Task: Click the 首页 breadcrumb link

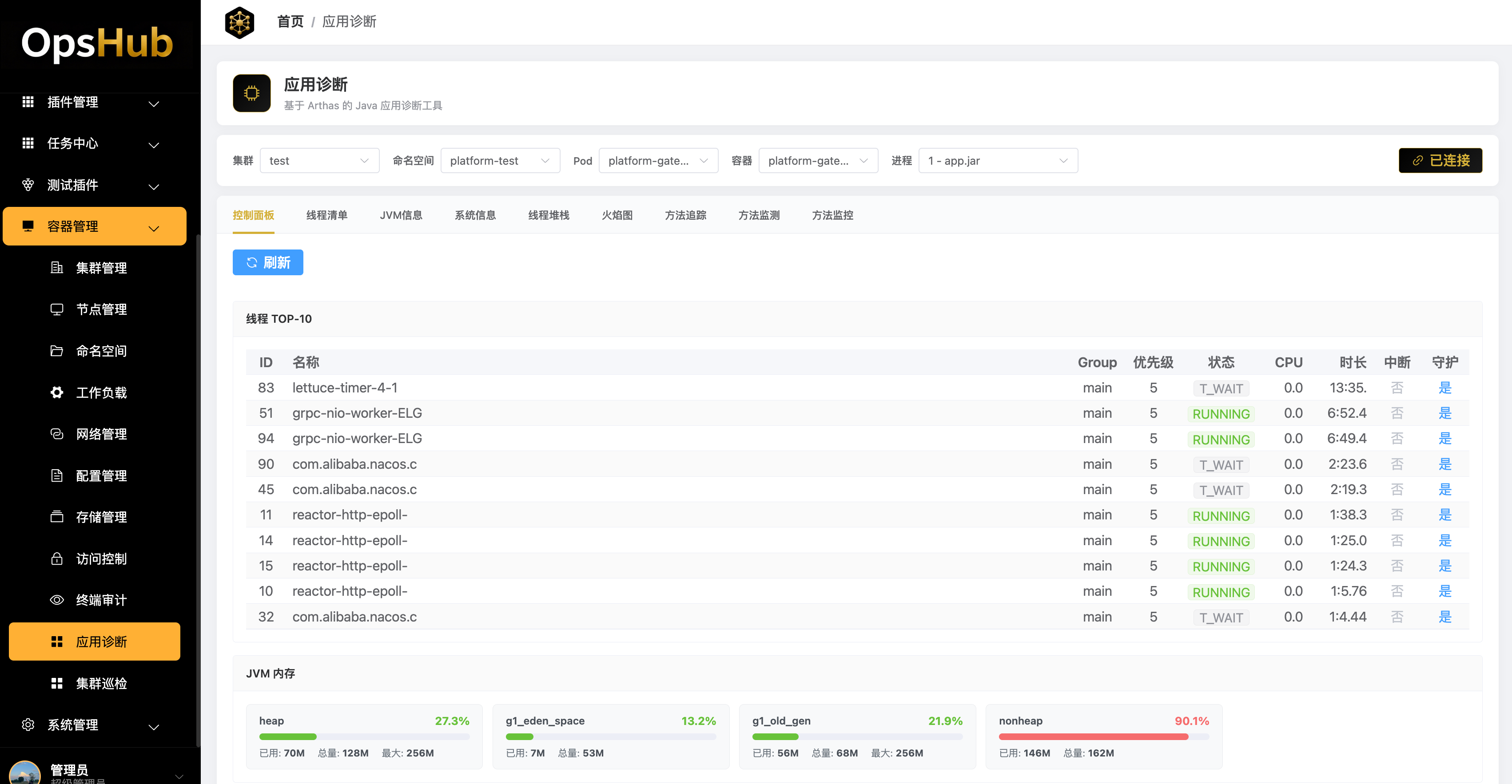Action: pos(290,22)
